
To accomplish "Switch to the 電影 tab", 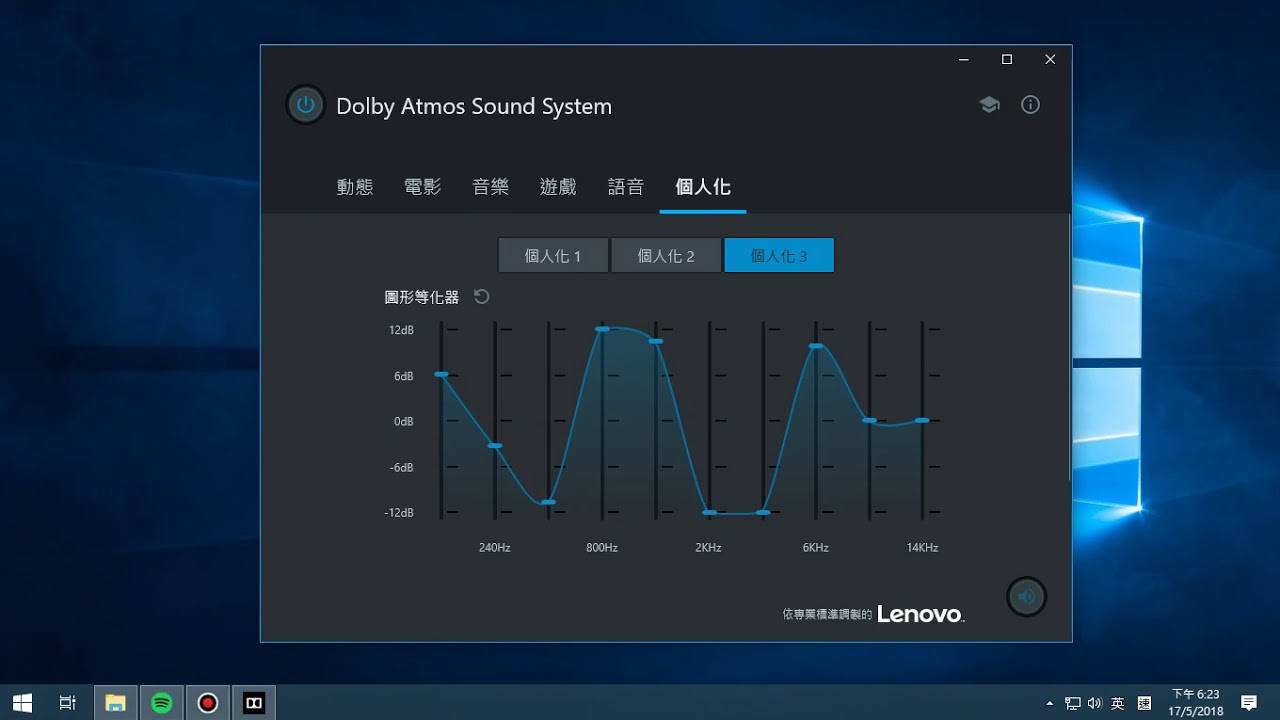I will pos(422,187).
